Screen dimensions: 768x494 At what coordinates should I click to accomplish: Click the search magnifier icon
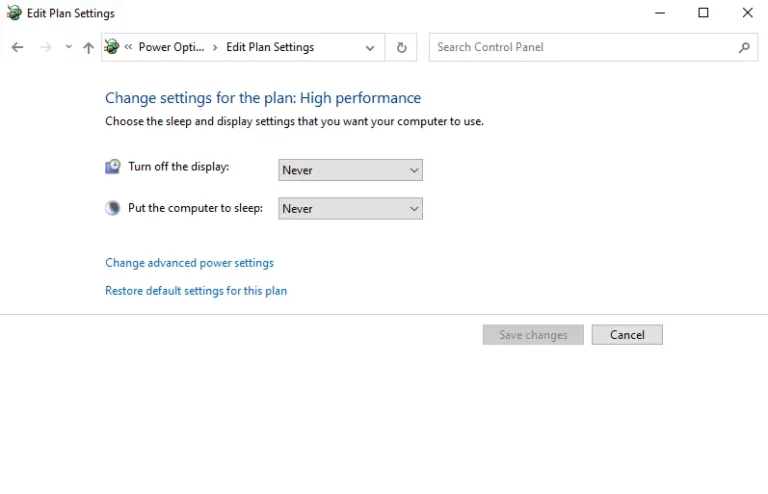click(744, 47)
